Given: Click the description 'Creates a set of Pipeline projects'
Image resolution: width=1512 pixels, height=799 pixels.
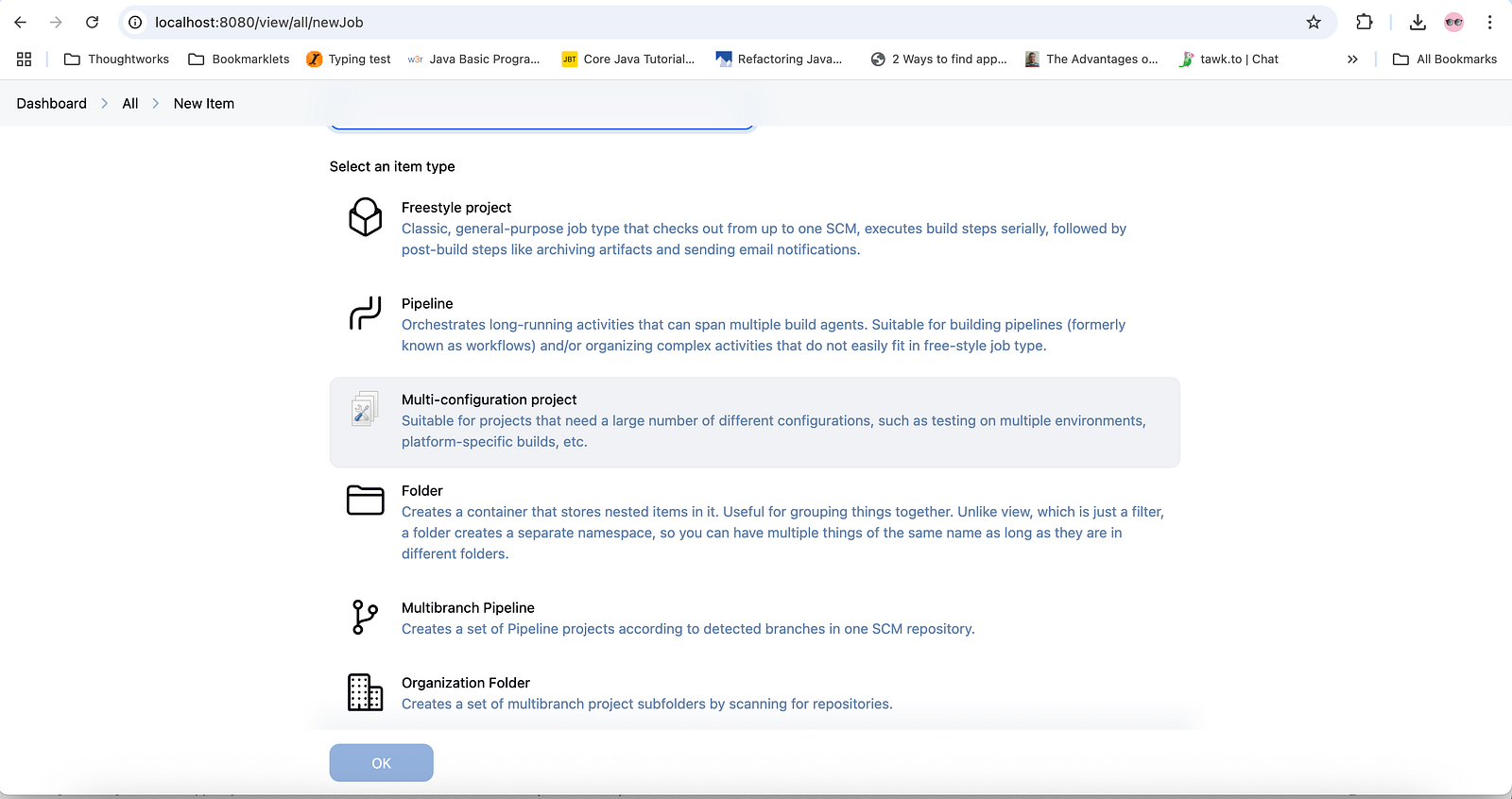Looking at the screenshot, I should coord(688,629).
